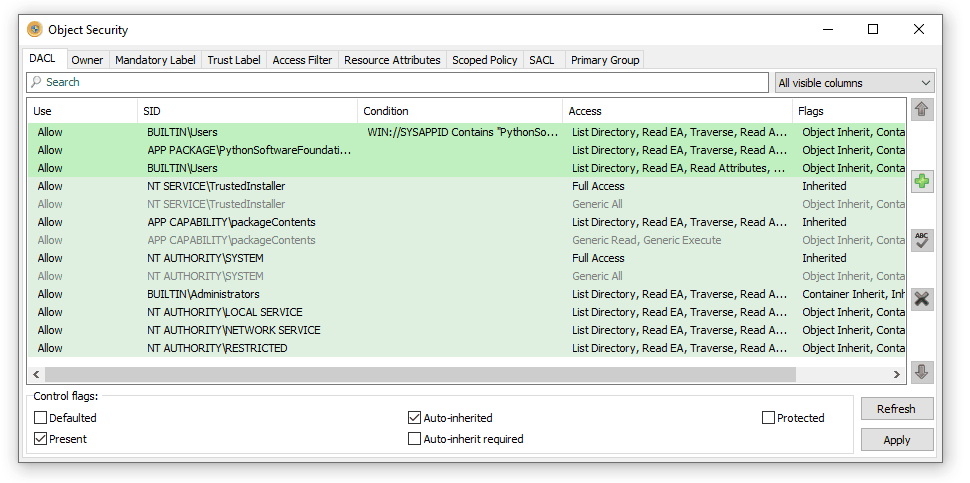Viewport: 970px width, 483px height.
Task: Switch to the Trust Label tab
Action: tap(234, 60)
